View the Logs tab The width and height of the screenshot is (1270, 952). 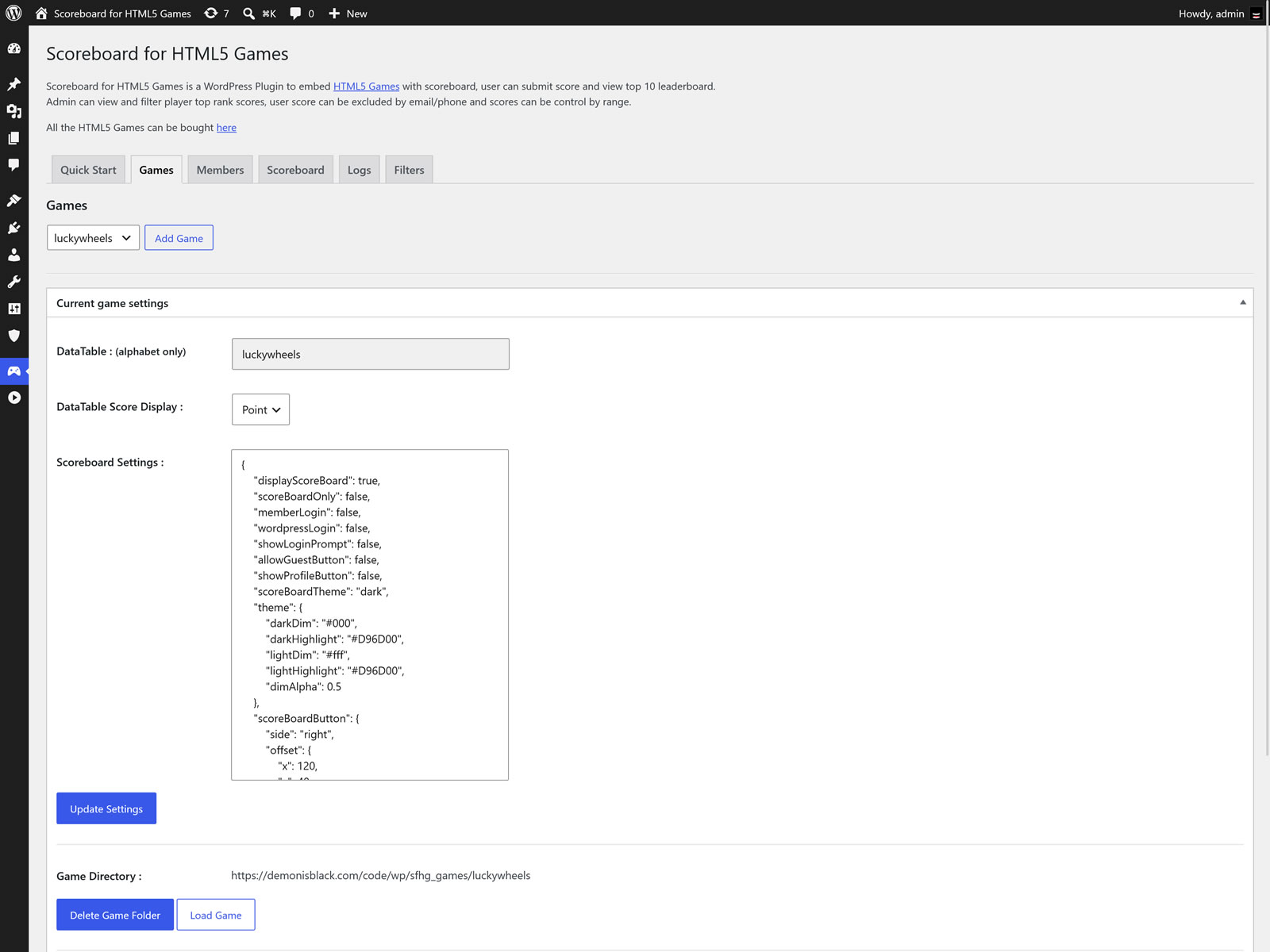point(359,170)
